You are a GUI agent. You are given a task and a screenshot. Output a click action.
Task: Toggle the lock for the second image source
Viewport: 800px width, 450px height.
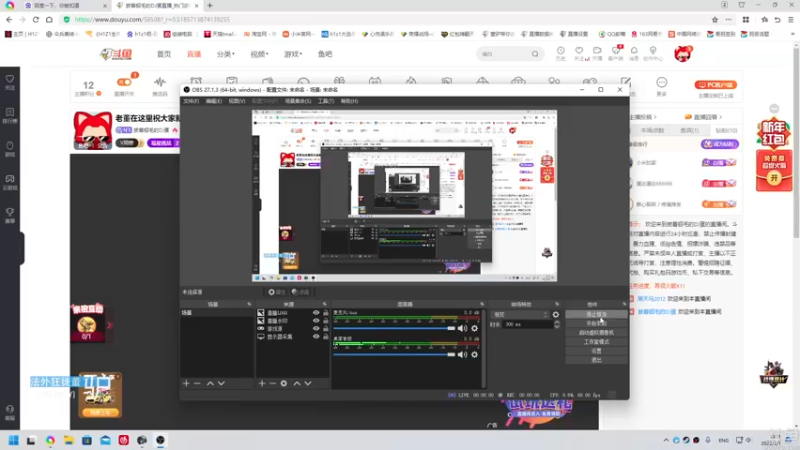[x=326, y=321]
